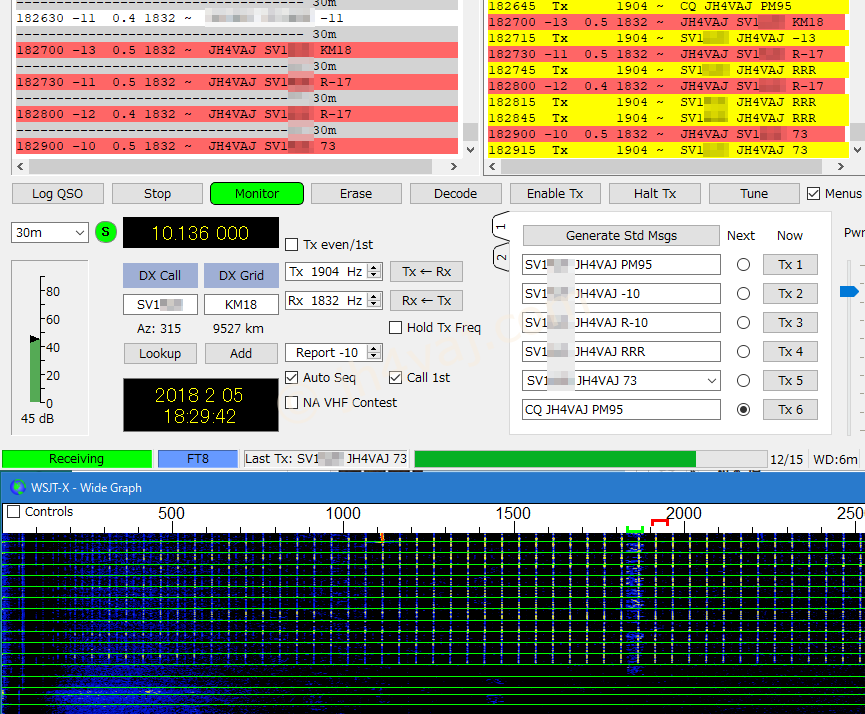This screenshot has width=865, height=714.
Task: Show Wide Graph Controls checkbox
Action: tap(13, 511)
